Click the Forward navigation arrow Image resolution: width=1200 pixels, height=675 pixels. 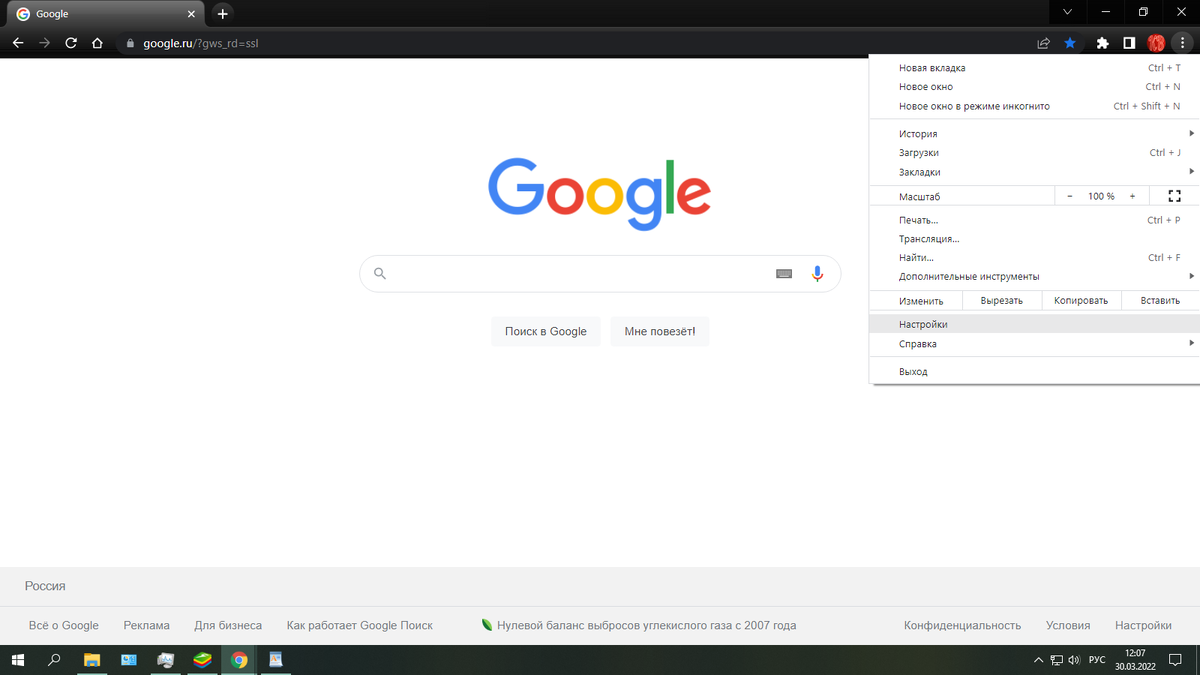click(44, 43)
